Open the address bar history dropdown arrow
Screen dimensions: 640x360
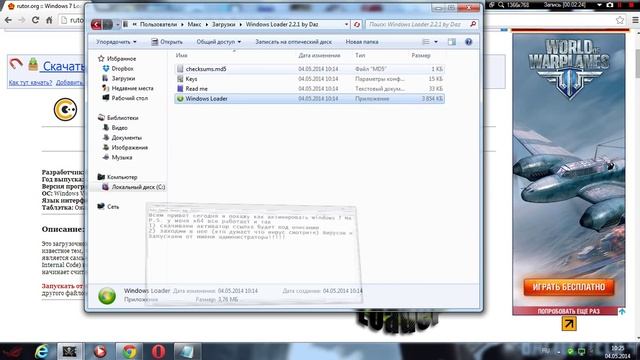(347, 24)
